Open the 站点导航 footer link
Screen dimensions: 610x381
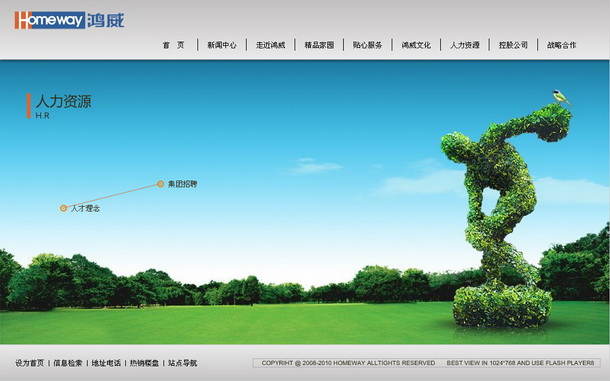tap(182, 363)
